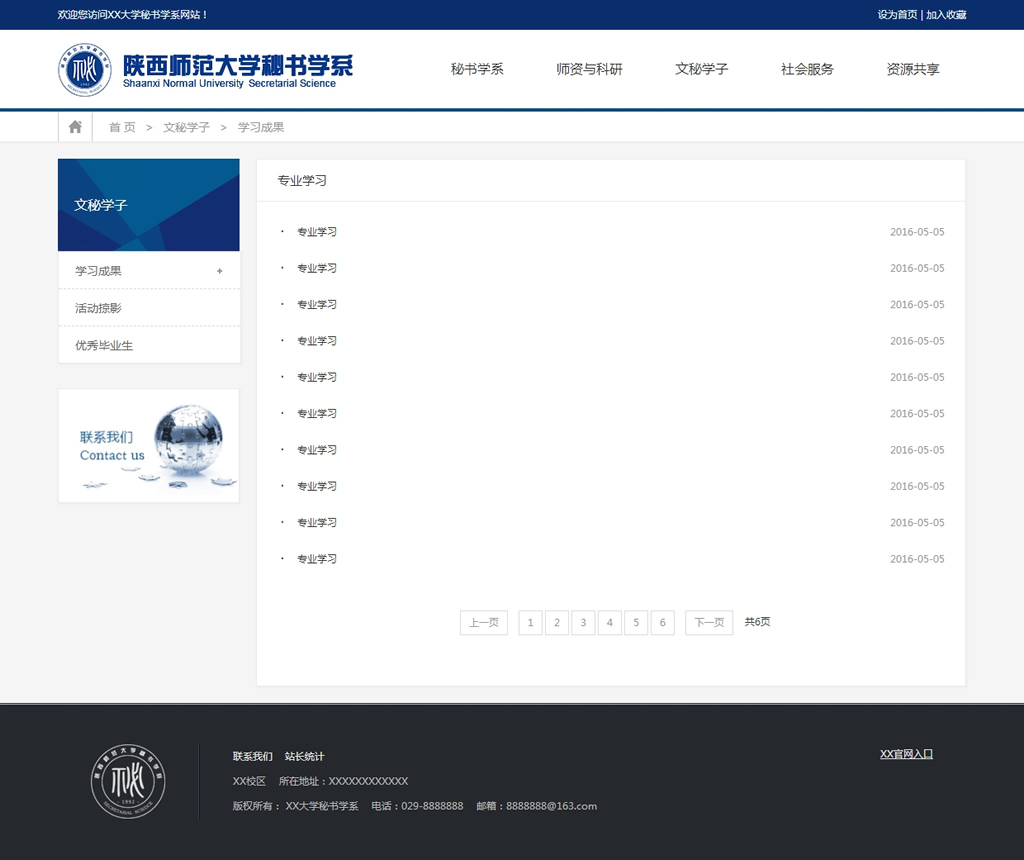Jump to page 6 in pagination
1024x860 pixels.
click(x=662, y=623)
